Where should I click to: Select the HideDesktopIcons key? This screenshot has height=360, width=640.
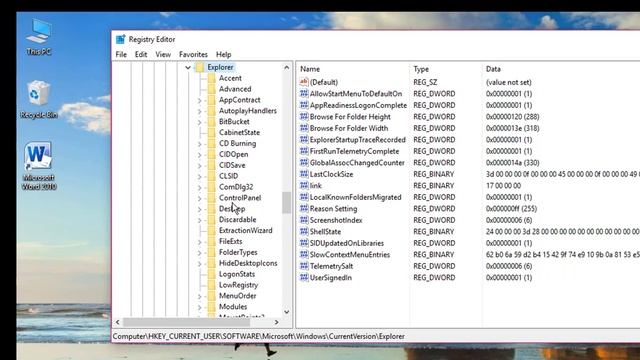pyautogui.click(x=248, y=263)
